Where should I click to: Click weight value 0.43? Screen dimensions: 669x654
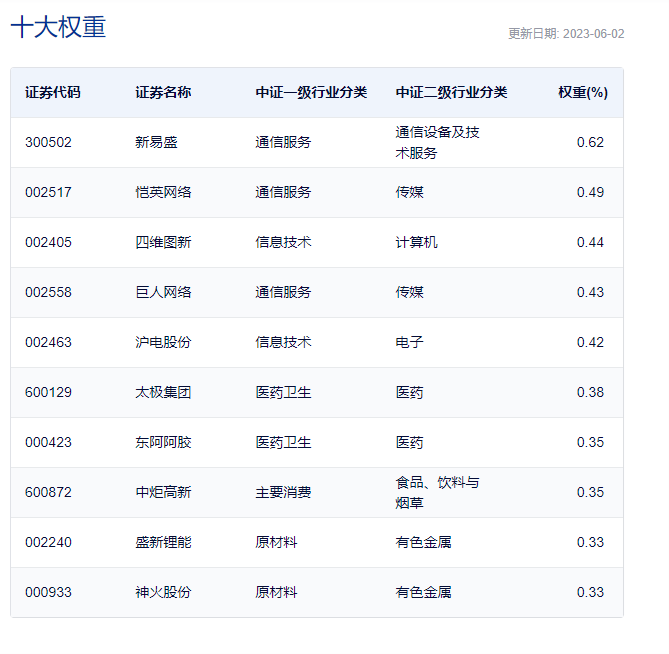[x=590, y=292]
